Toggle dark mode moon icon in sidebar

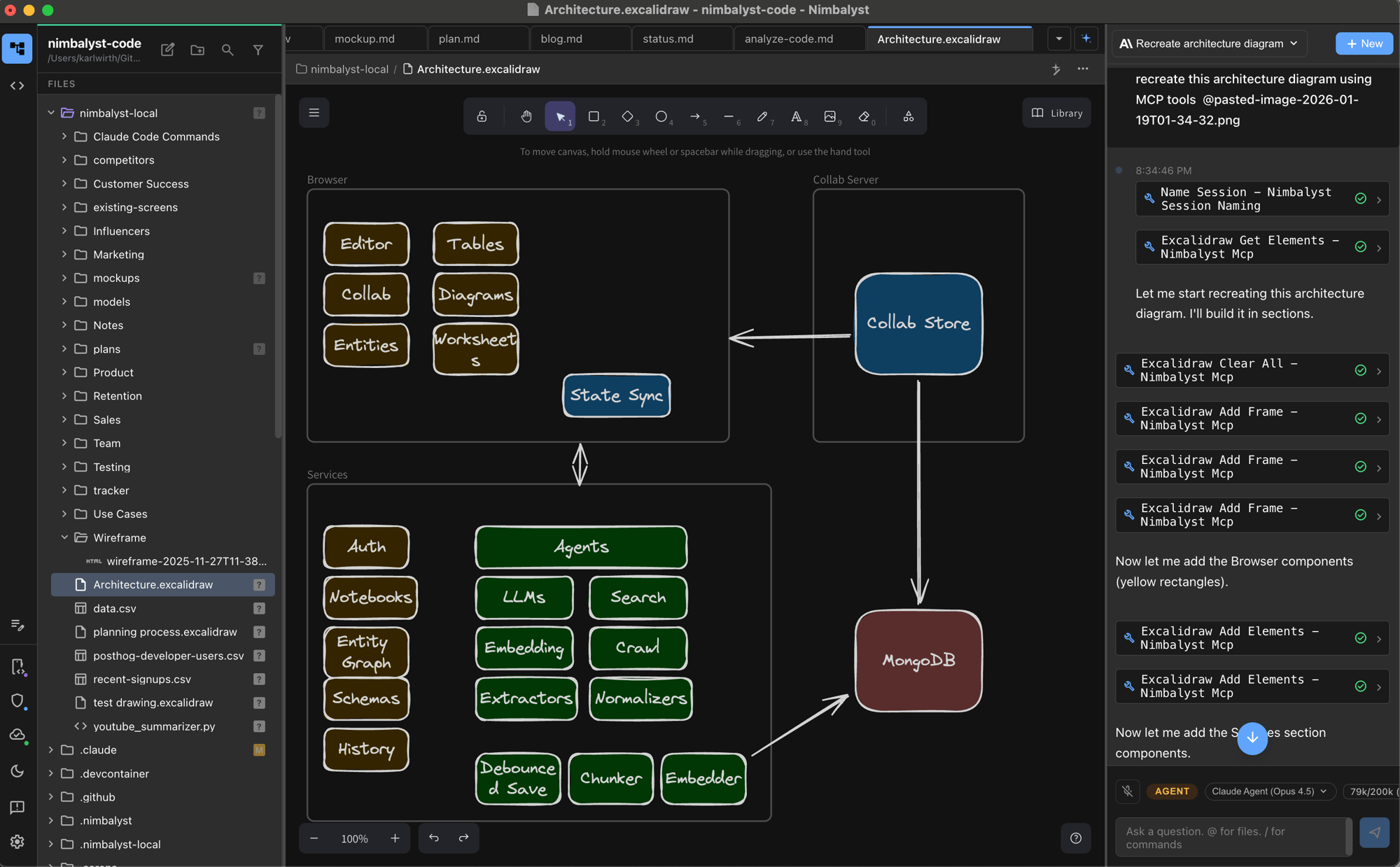[17, 771]
